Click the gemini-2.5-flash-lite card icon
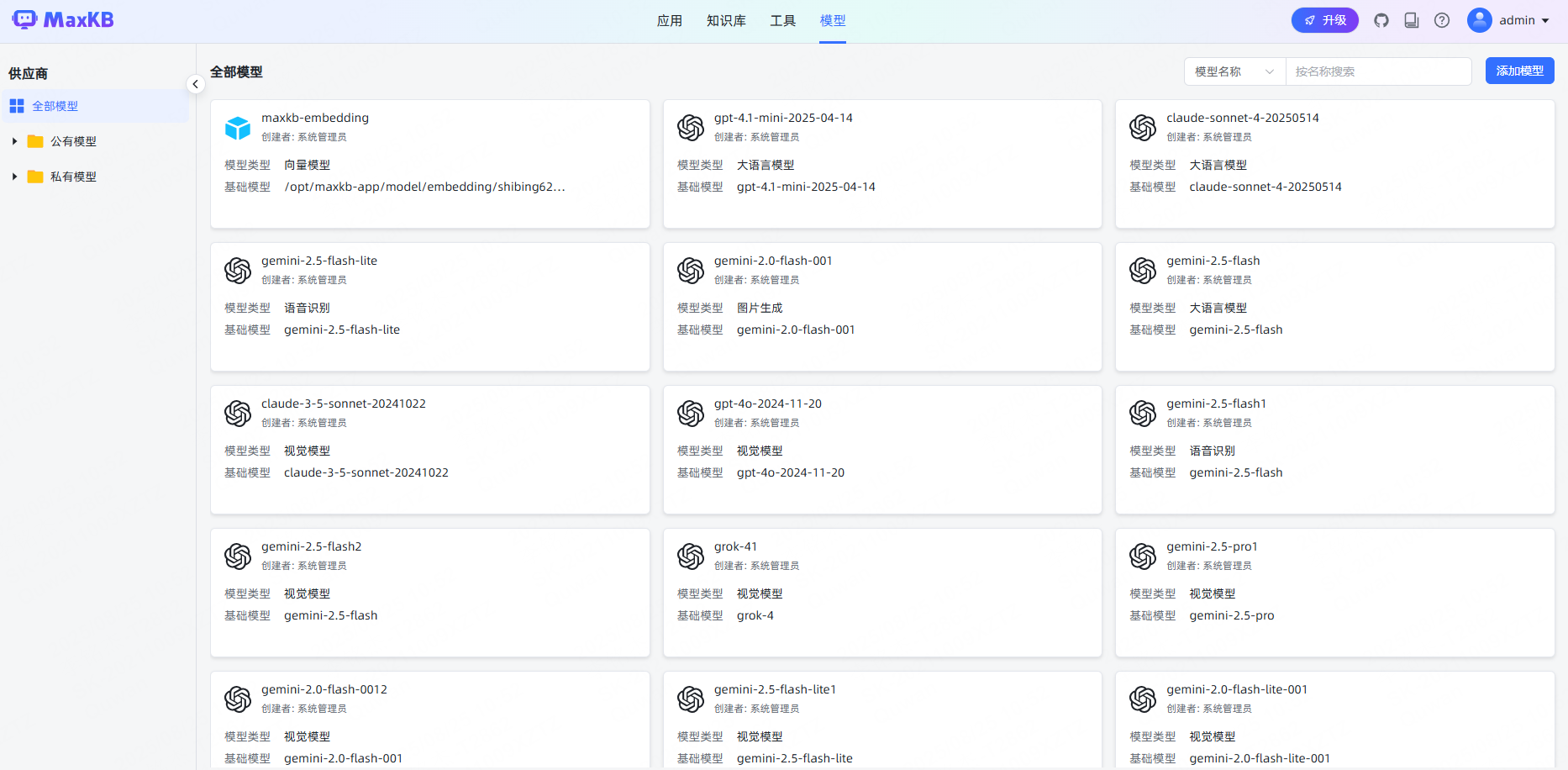The width and height of the screenshot is (1568, 770). (x=238, y=271)
